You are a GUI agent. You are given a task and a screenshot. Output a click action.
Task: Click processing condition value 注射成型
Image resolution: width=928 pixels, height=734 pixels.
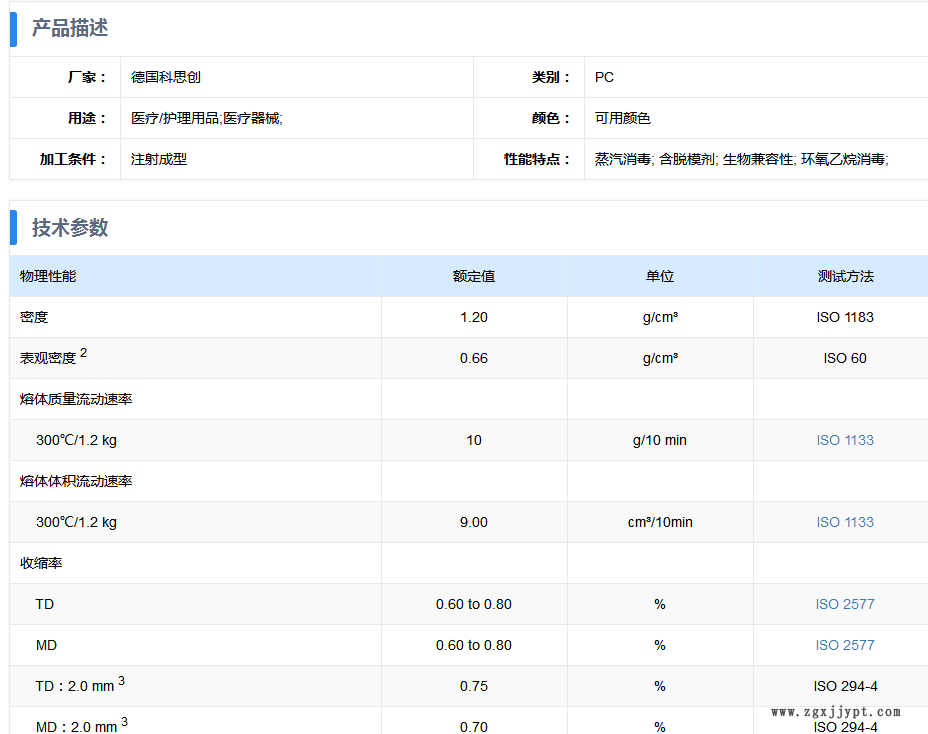point(159,159)
